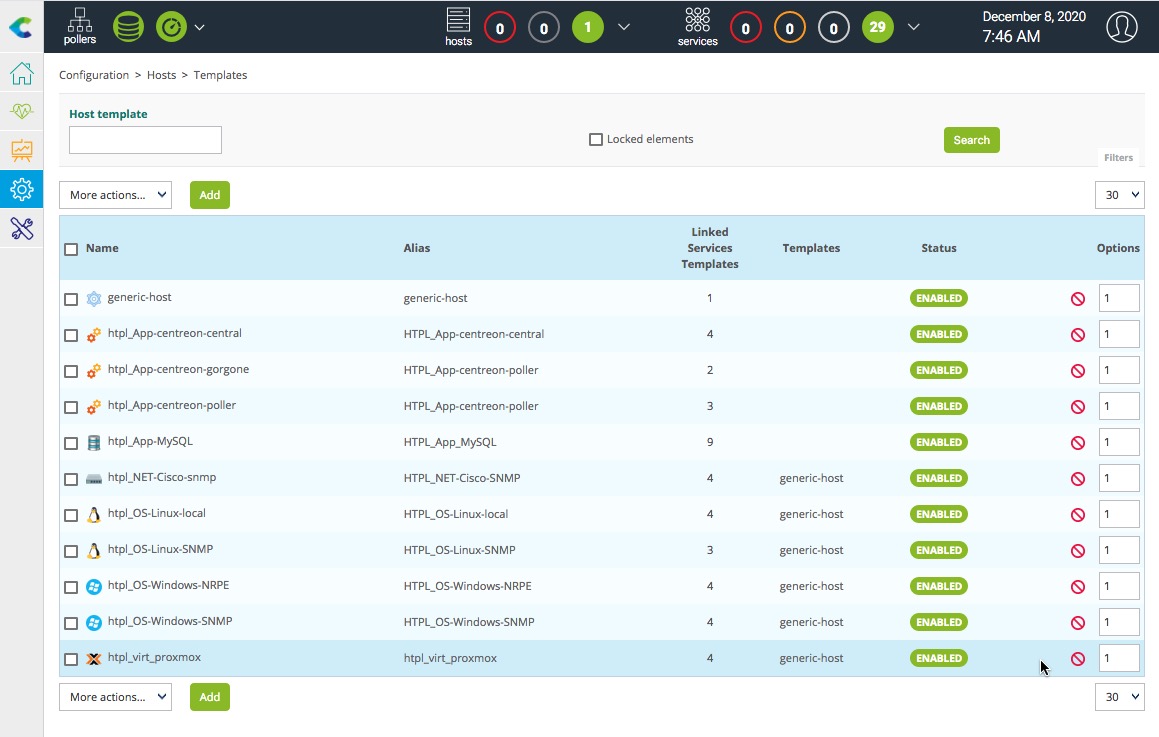Open the Reporting chart sidebar icon

(x=21, y=150)
